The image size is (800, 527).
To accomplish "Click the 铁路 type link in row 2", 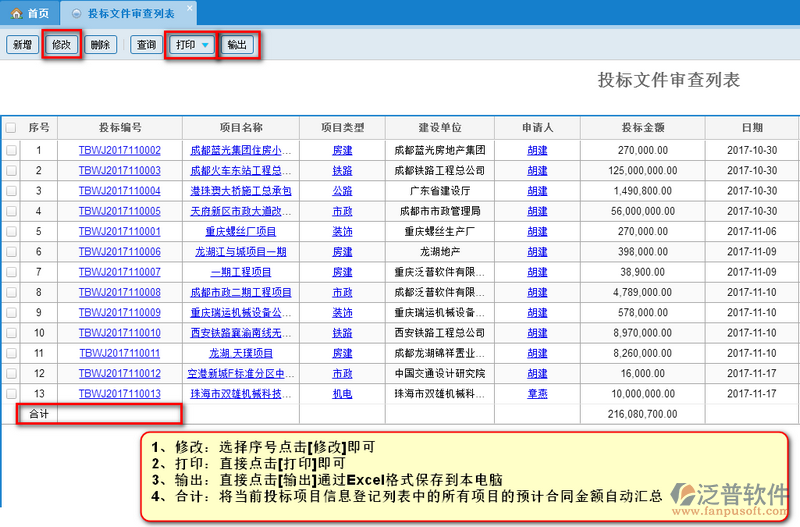I will pyautogui.click(x=342, y=170).
